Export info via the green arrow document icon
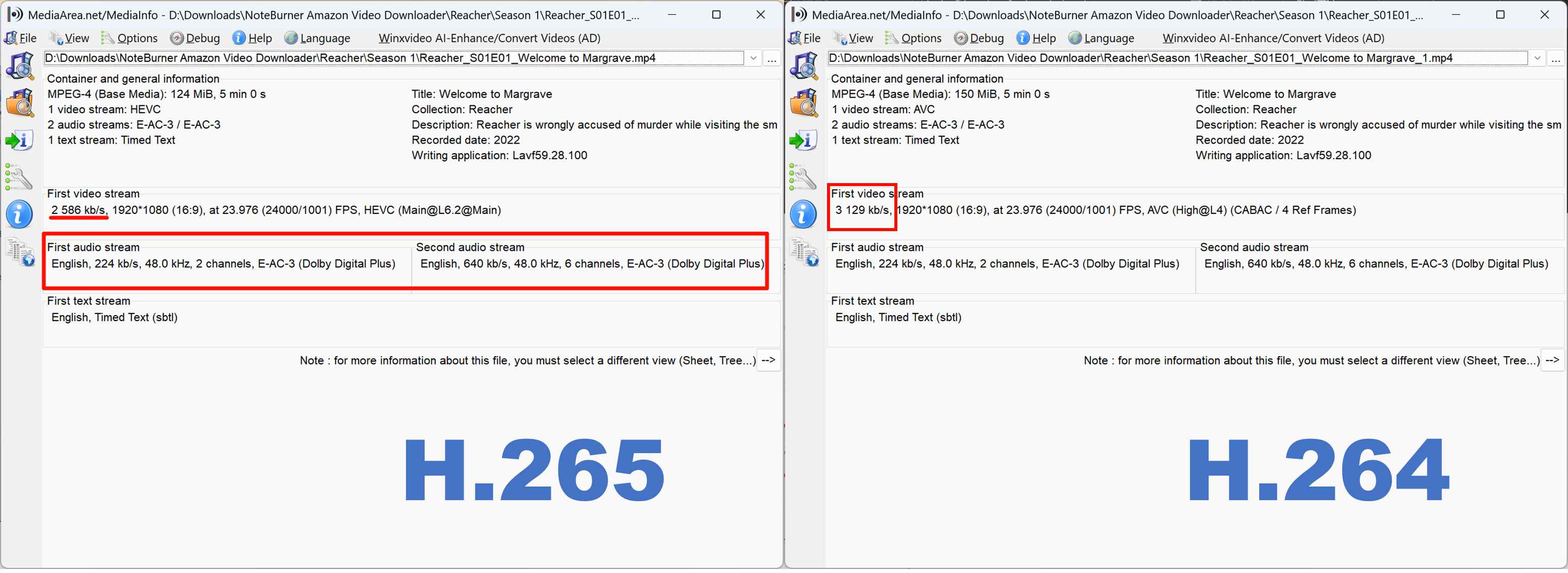1568x573 pixels. pyautogui.click(x=20, y=140)
